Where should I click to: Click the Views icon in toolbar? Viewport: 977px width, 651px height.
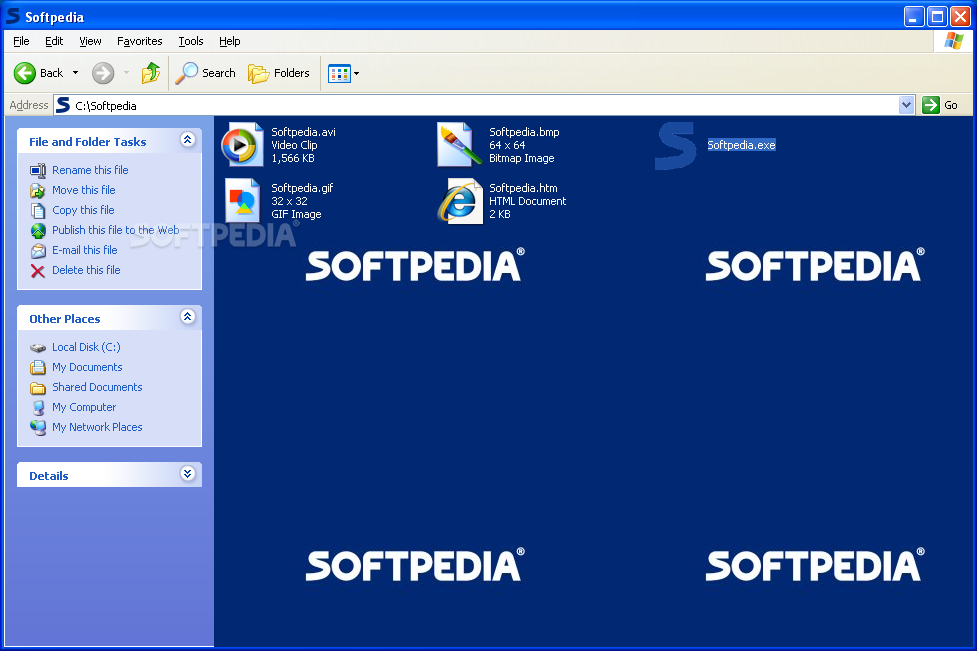340,74
